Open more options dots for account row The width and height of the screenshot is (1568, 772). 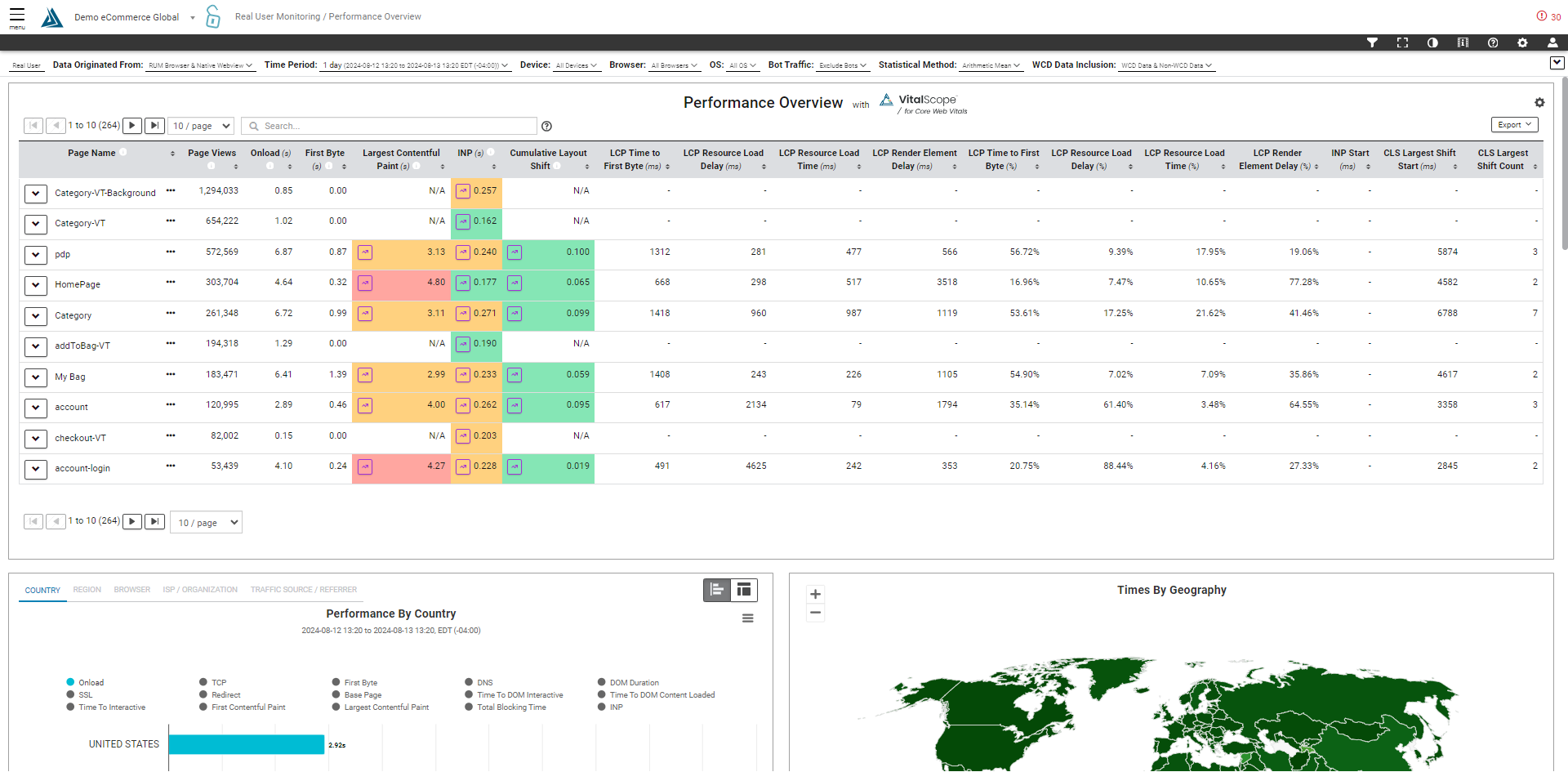(x=171, y=404)
